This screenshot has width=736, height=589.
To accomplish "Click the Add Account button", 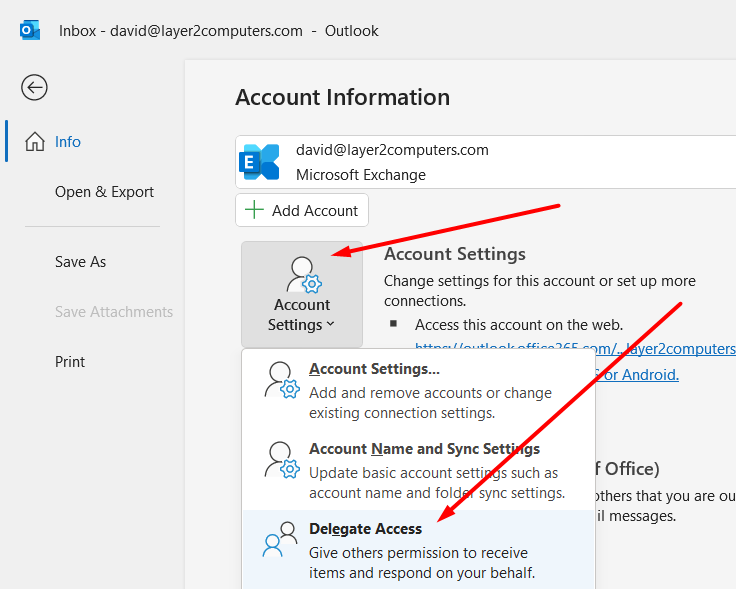I will click(x=302, y=210).
